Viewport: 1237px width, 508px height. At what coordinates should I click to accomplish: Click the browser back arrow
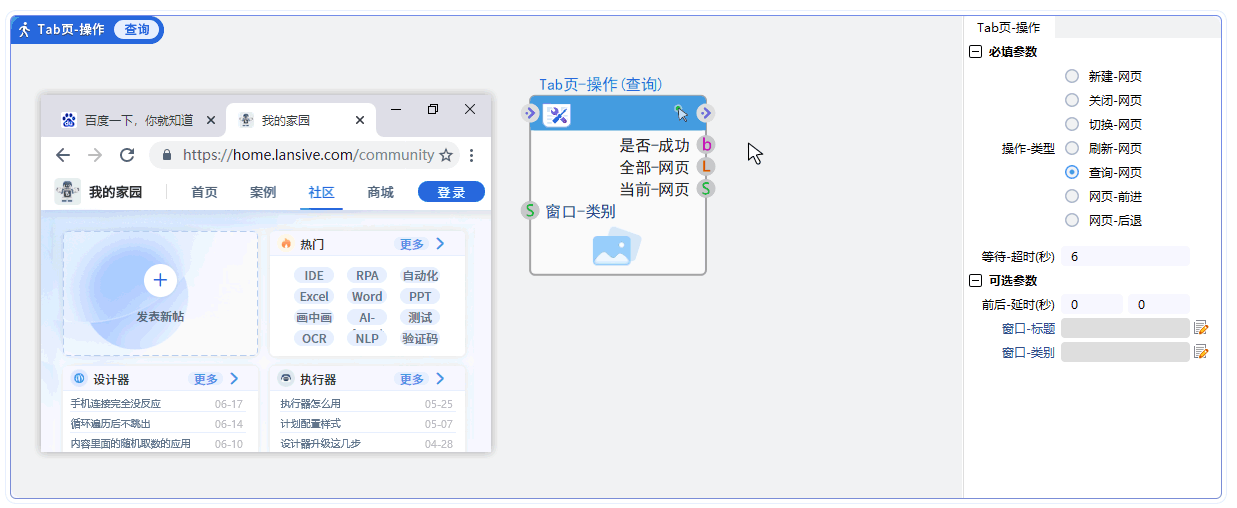63,155
